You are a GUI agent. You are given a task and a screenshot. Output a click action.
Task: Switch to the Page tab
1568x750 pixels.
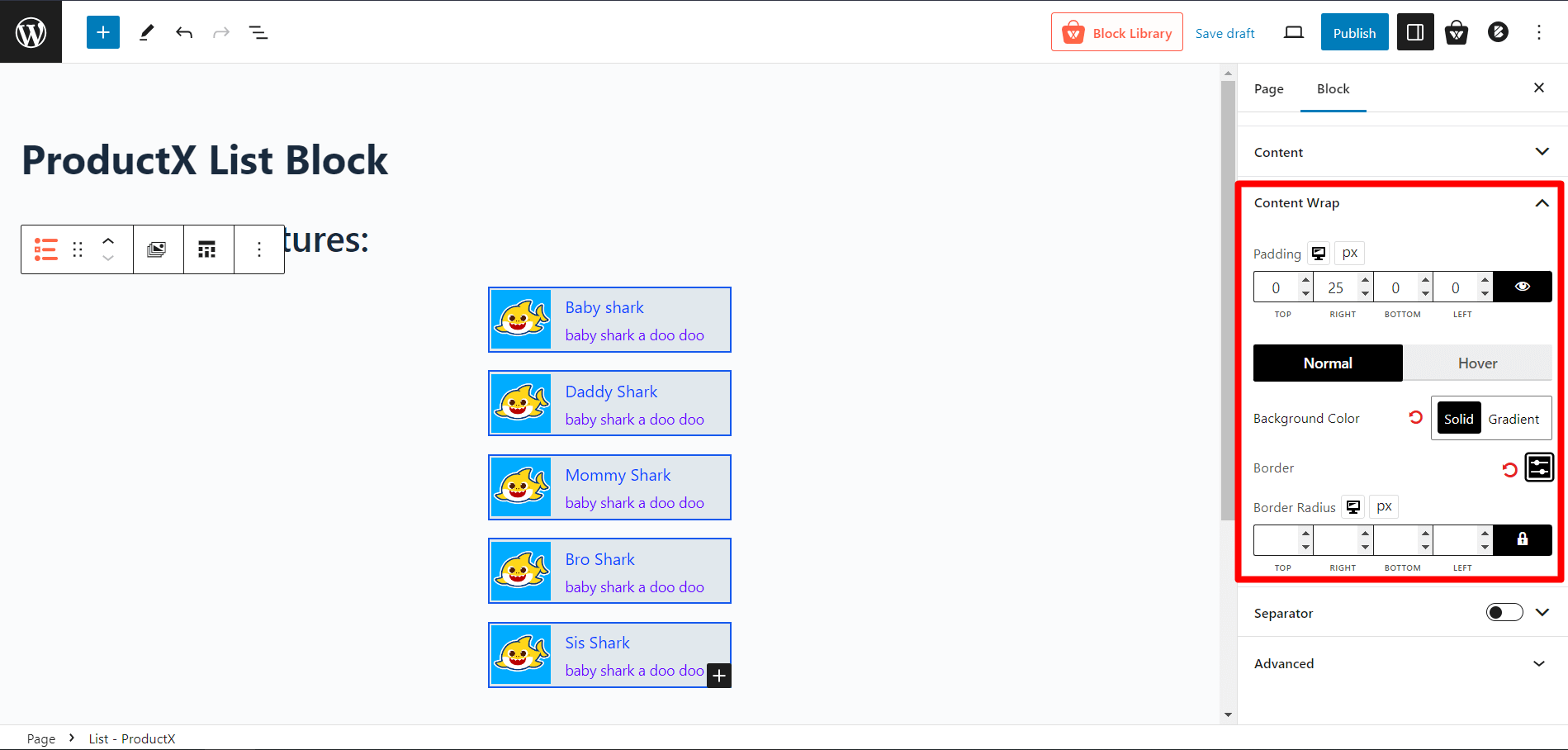[1268, 88]
